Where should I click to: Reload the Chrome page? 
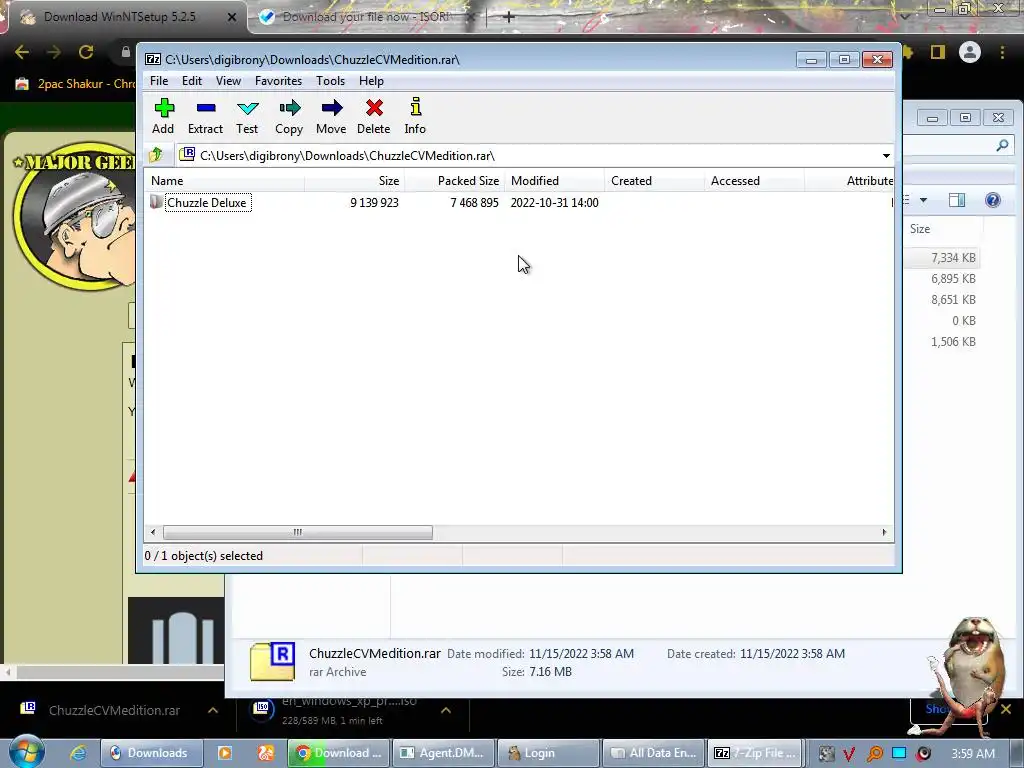coord(86,52)
